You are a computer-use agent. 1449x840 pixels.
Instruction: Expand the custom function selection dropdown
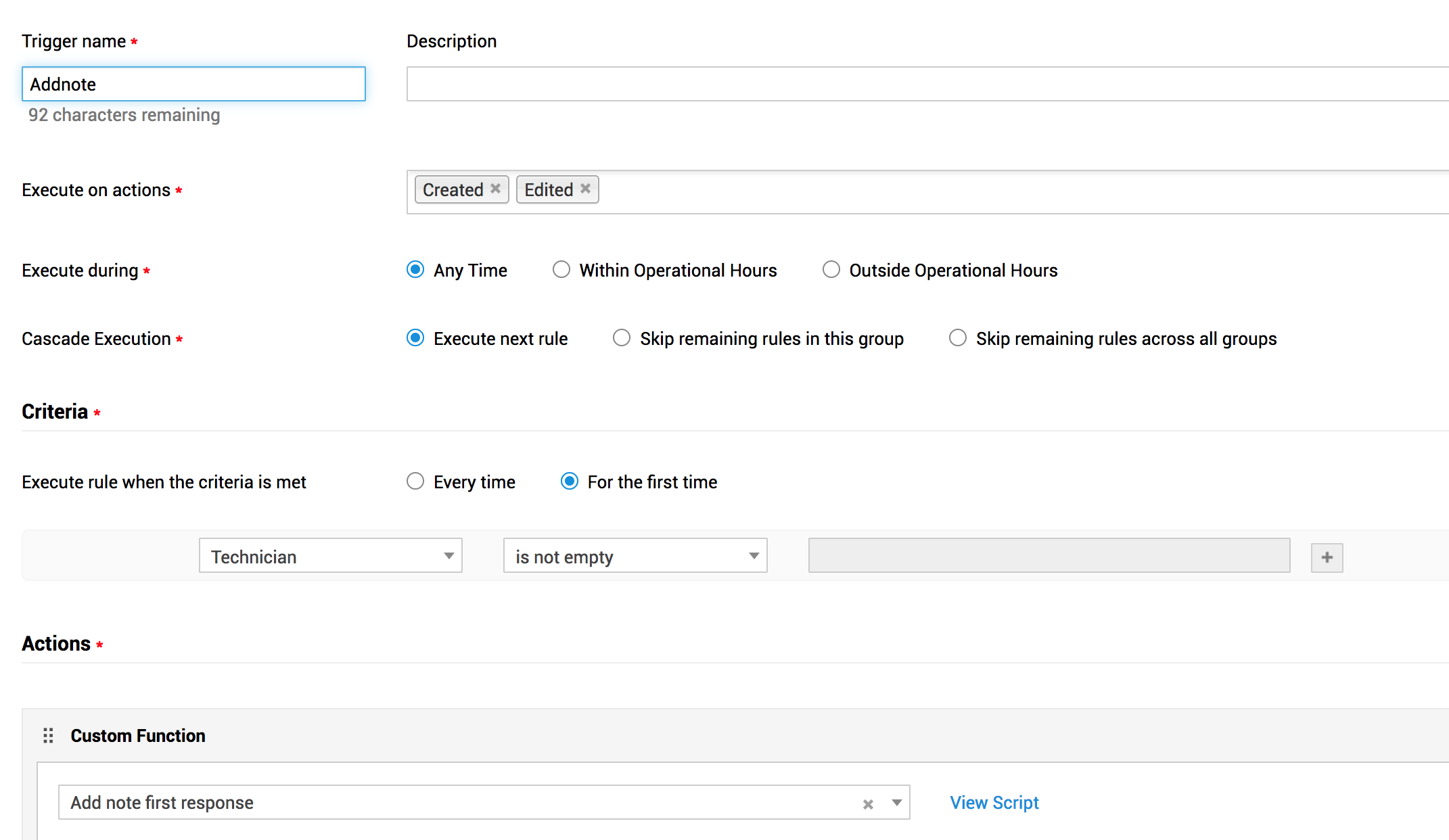tap(896, 803)
